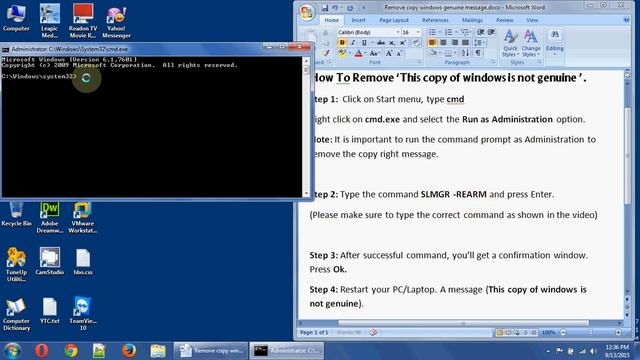This screenshot has width=640, height=360.
Task: Toggle Italic formatting in Word ribbon
Action: tap(353, 43)
